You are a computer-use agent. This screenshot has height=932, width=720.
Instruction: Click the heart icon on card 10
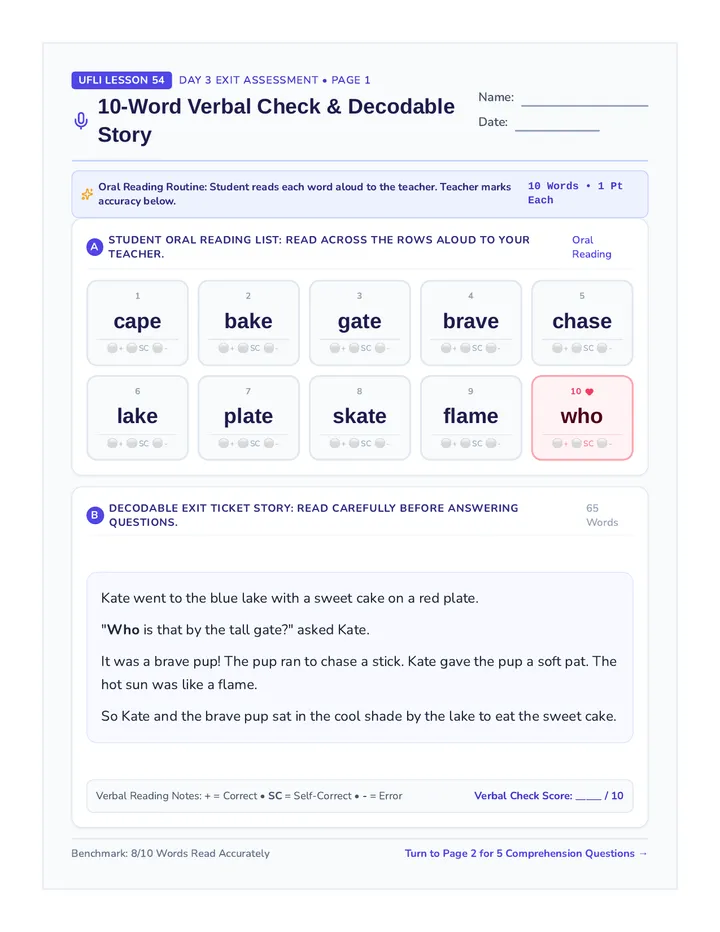[589, 392]
